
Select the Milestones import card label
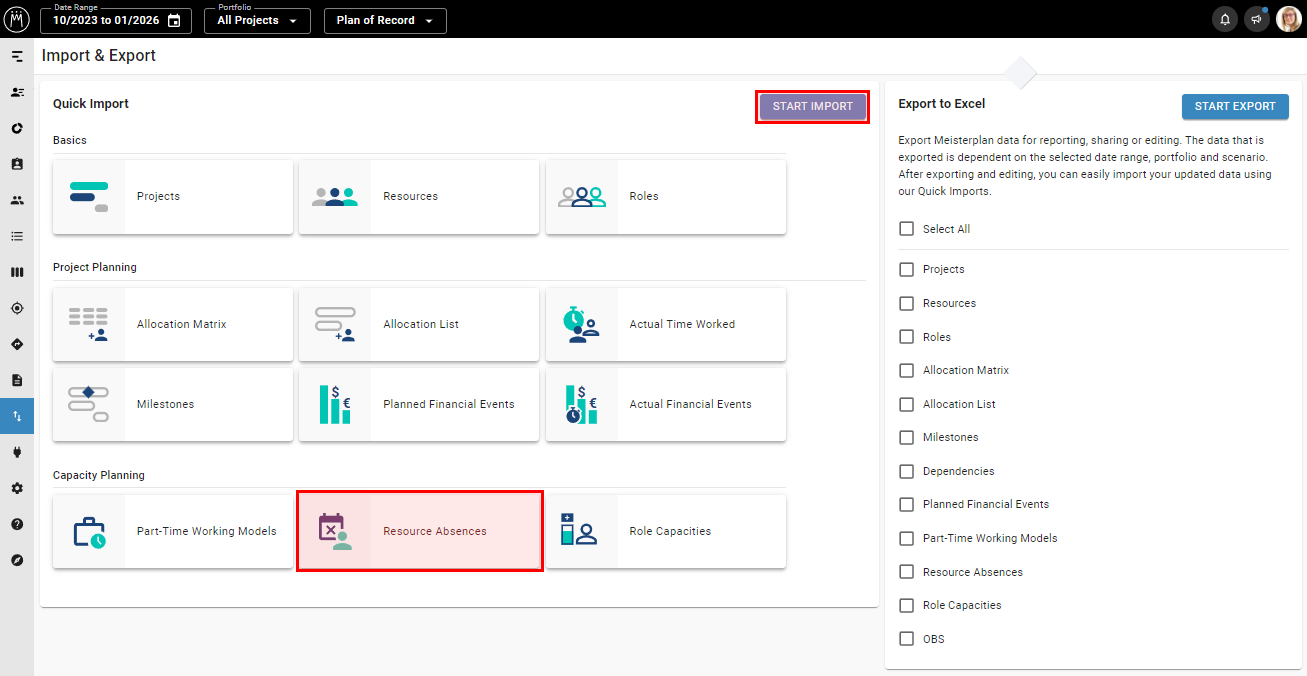(x=165, y=405)
